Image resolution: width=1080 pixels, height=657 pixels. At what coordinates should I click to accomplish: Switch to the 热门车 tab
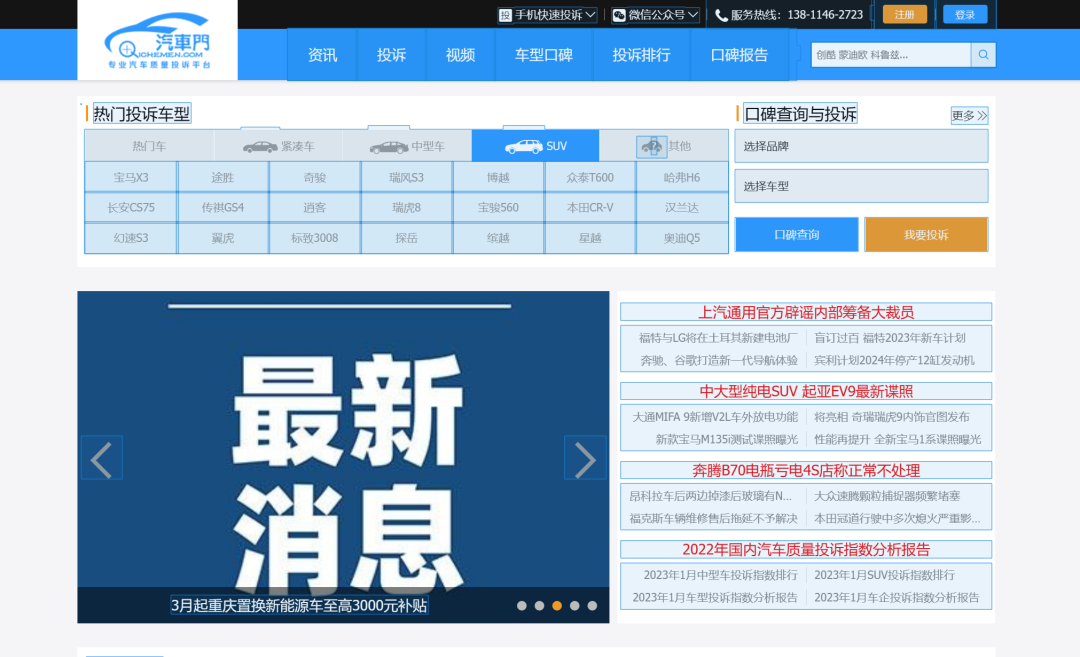[x=149, y=146]
